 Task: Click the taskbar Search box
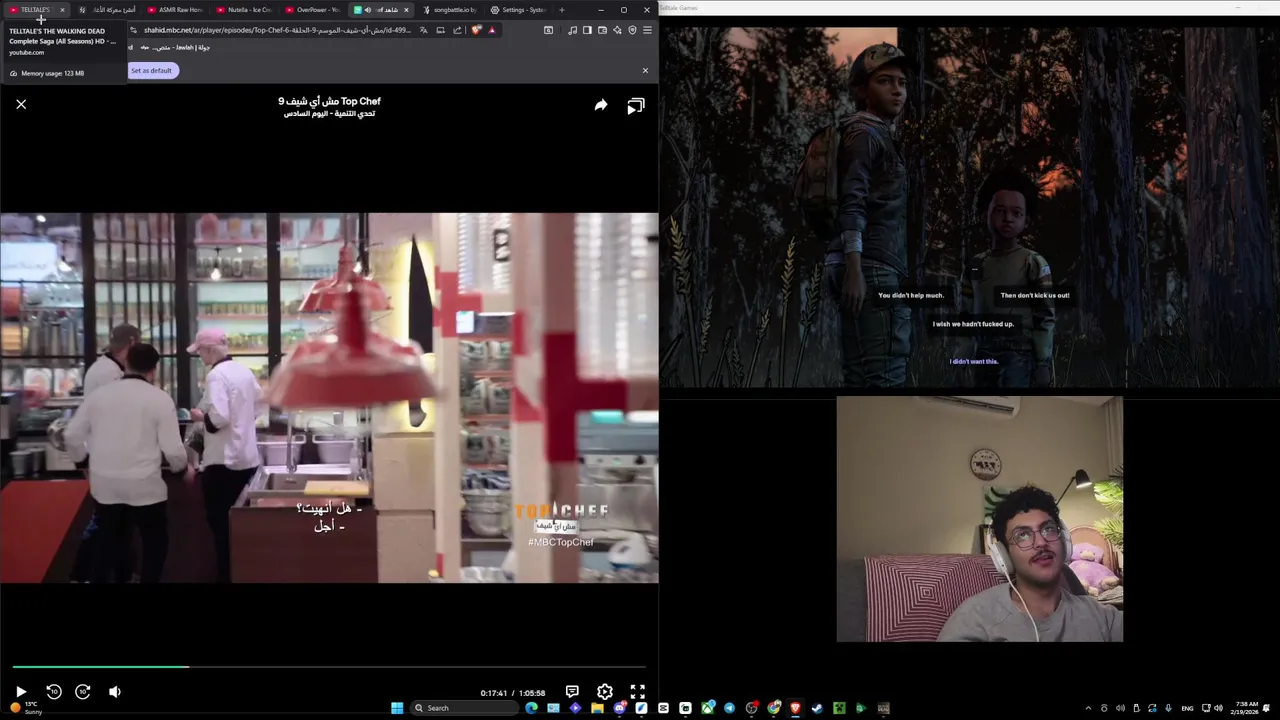[x=464, y=708]
